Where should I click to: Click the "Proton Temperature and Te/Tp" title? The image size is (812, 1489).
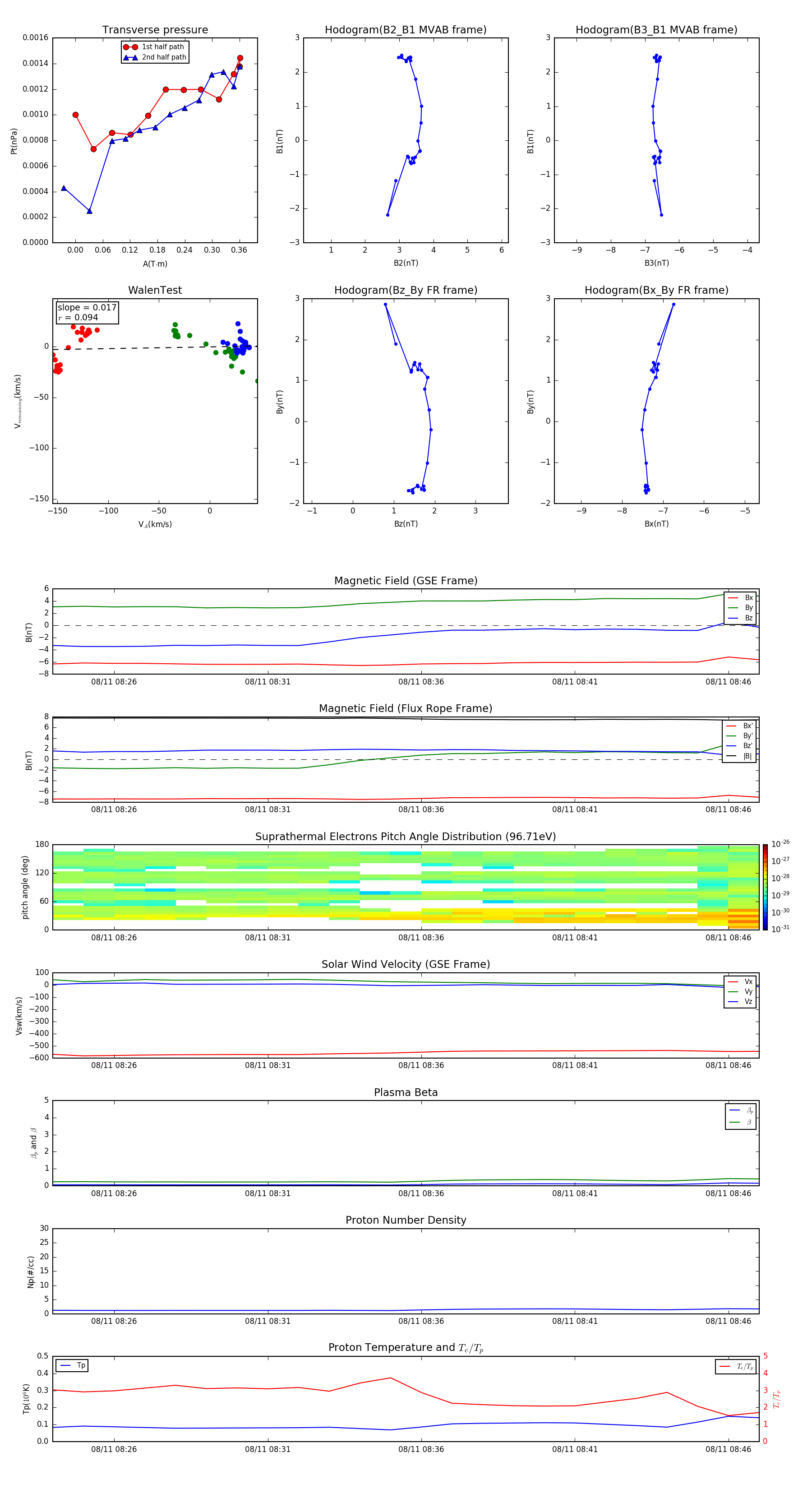point(406,1348)
